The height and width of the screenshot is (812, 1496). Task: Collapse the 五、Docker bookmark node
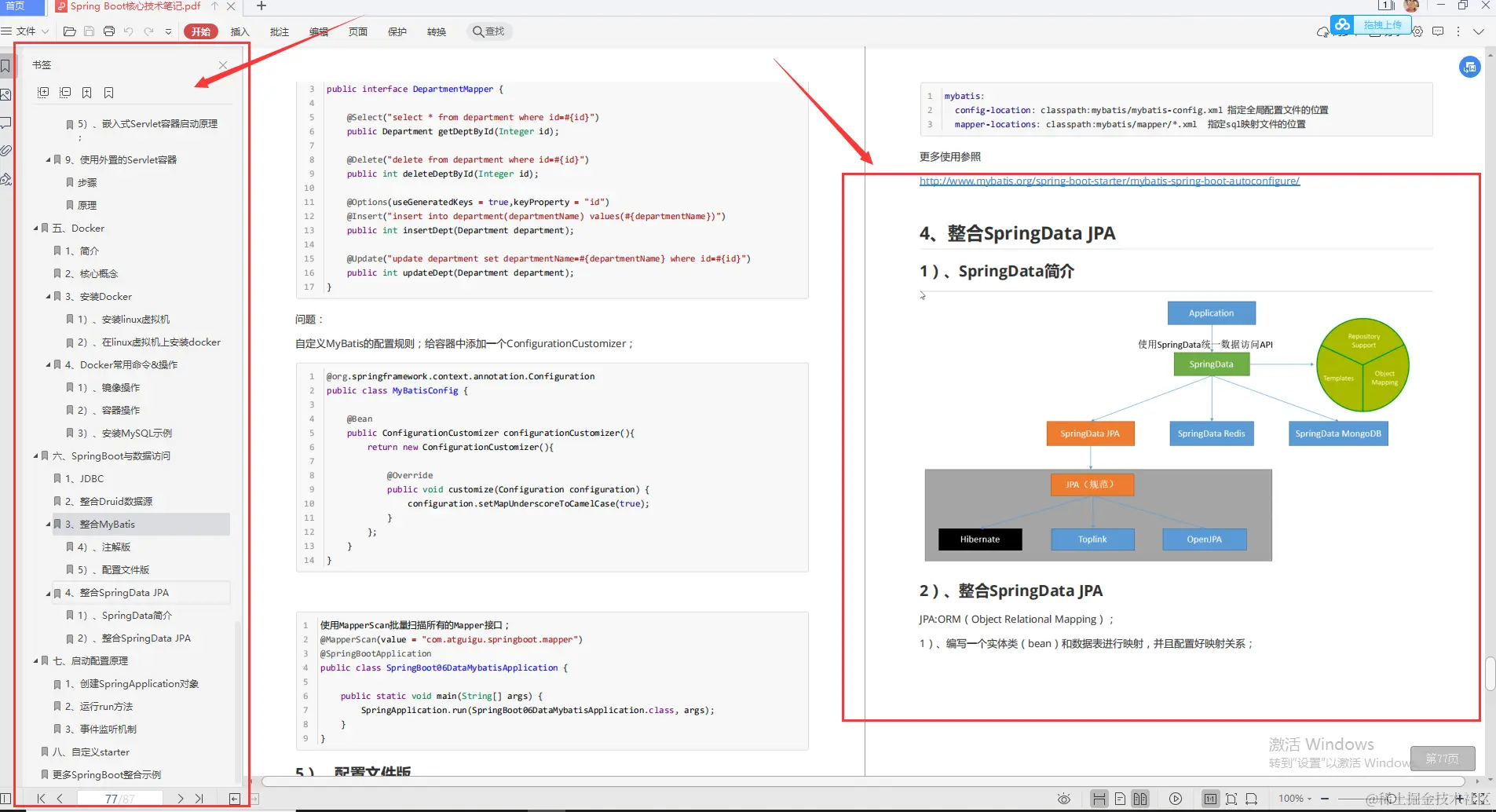[x=36, y=229]
